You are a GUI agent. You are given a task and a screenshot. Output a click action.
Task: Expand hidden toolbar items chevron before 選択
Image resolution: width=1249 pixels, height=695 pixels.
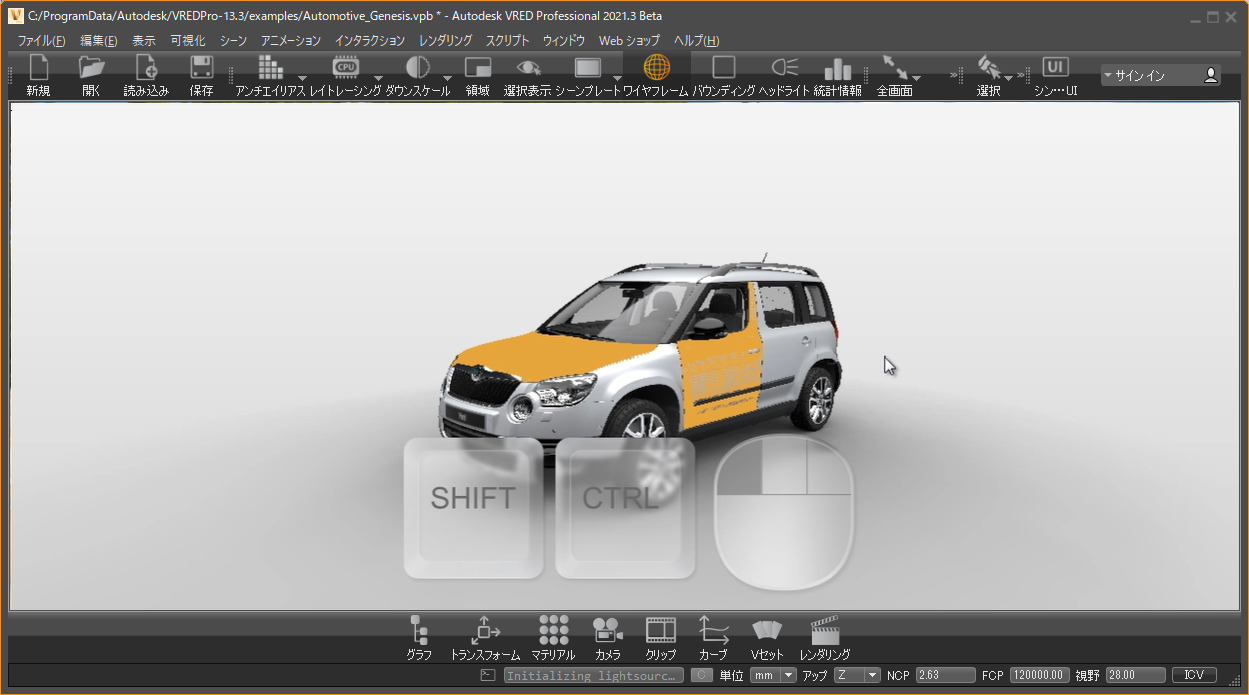tap(955, 75)
